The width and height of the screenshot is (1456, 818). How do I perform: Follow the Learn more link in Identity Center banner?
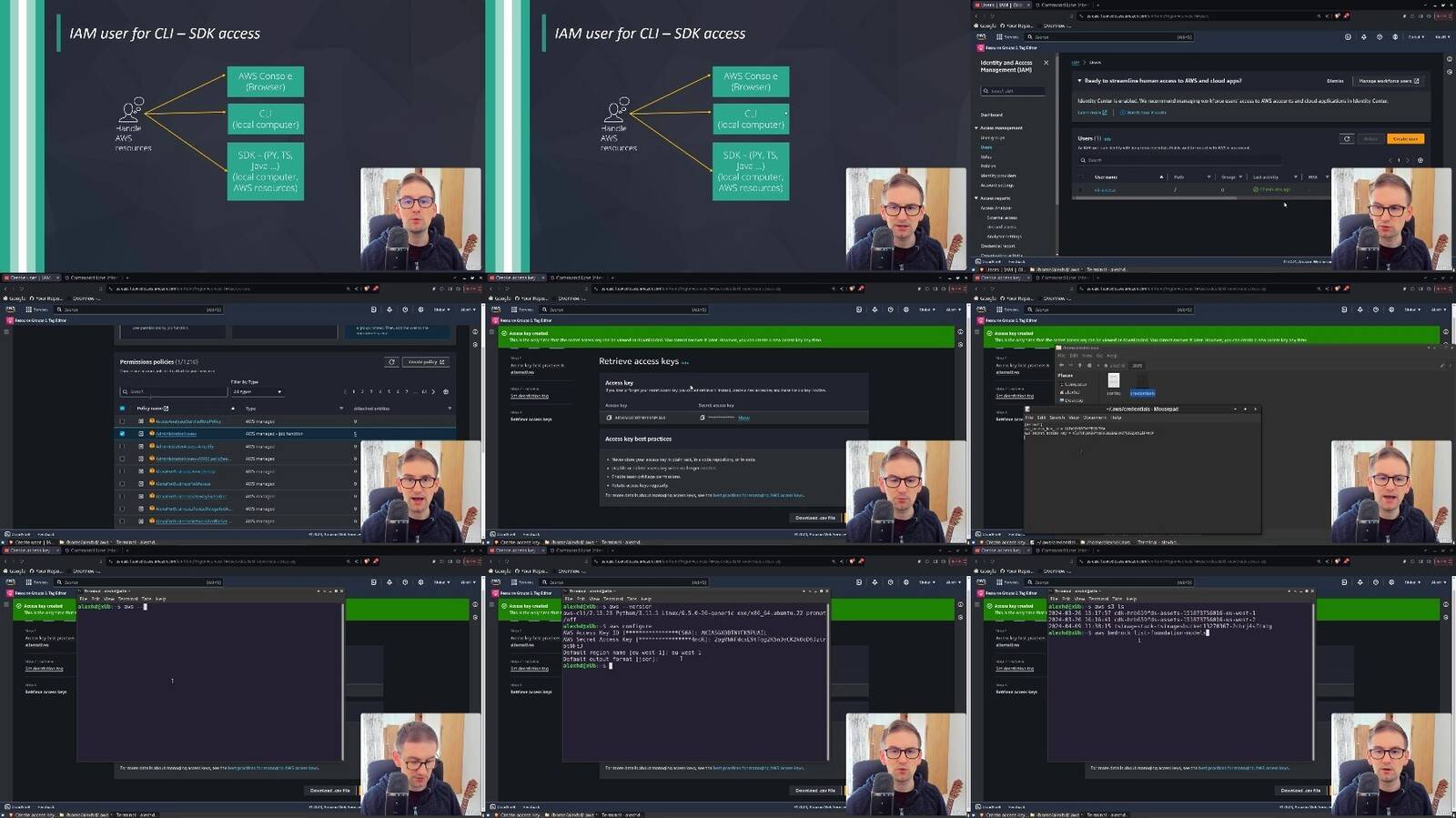[x=1091, y=113]
